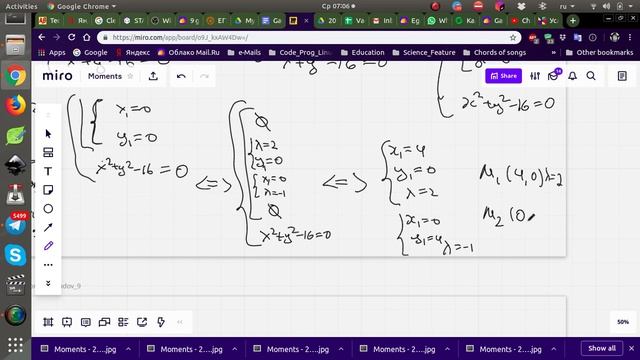
Task: Open the templates tool in Miro toolbar
Action: coord(48,153)
